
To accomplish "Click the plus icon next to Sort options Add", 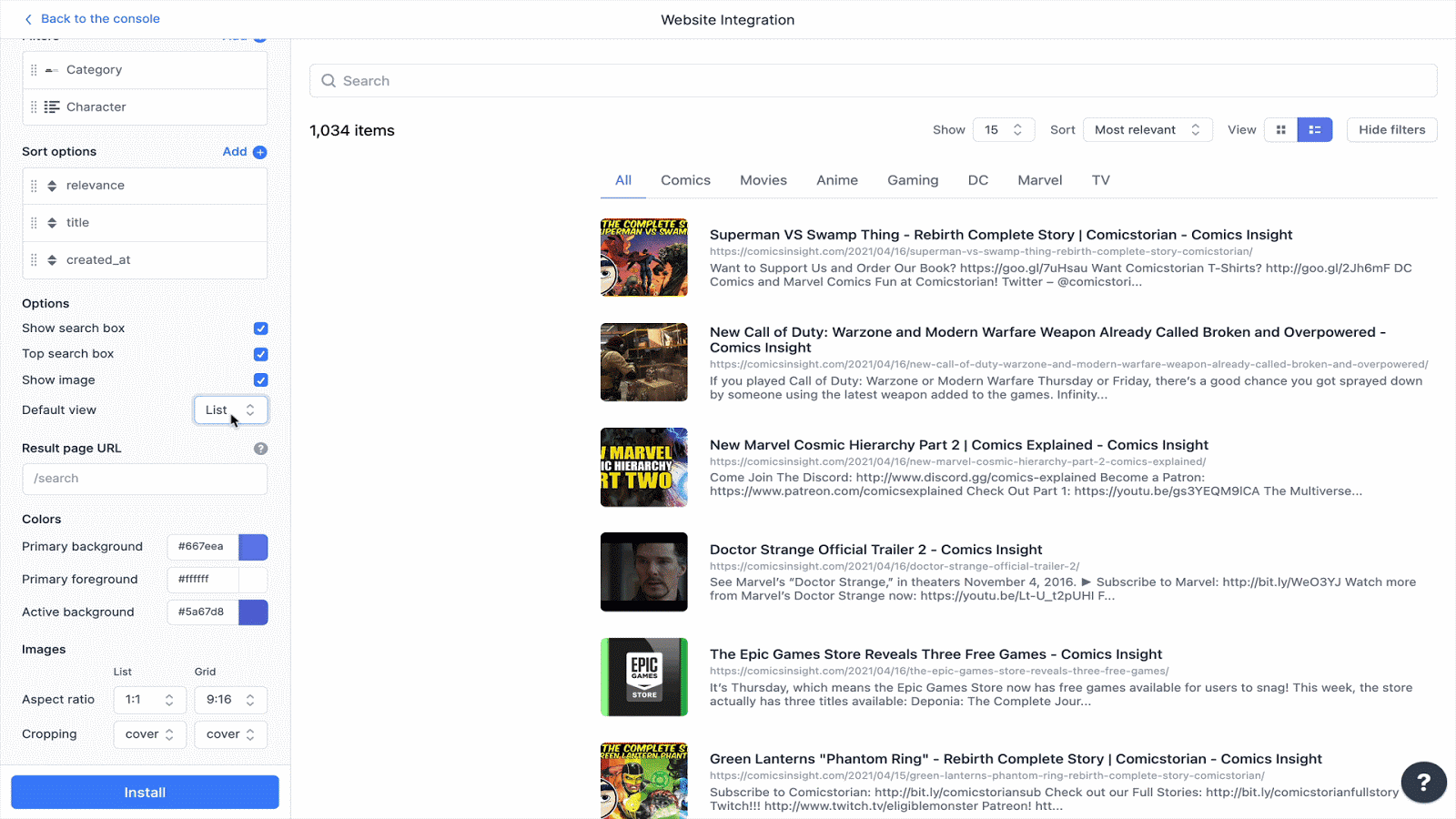I will pyautogui.click(x=260, y=152).
